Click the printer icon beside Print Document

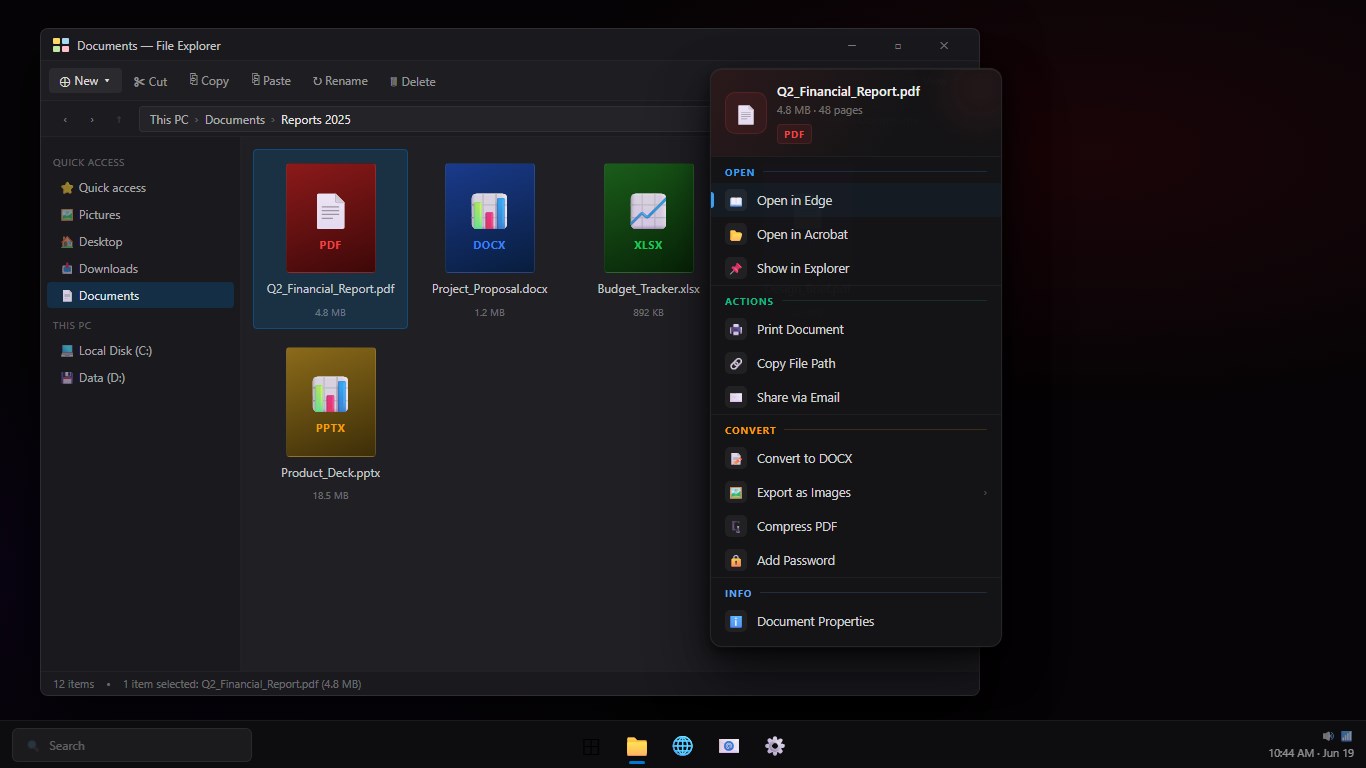click(x=736, y=330)
